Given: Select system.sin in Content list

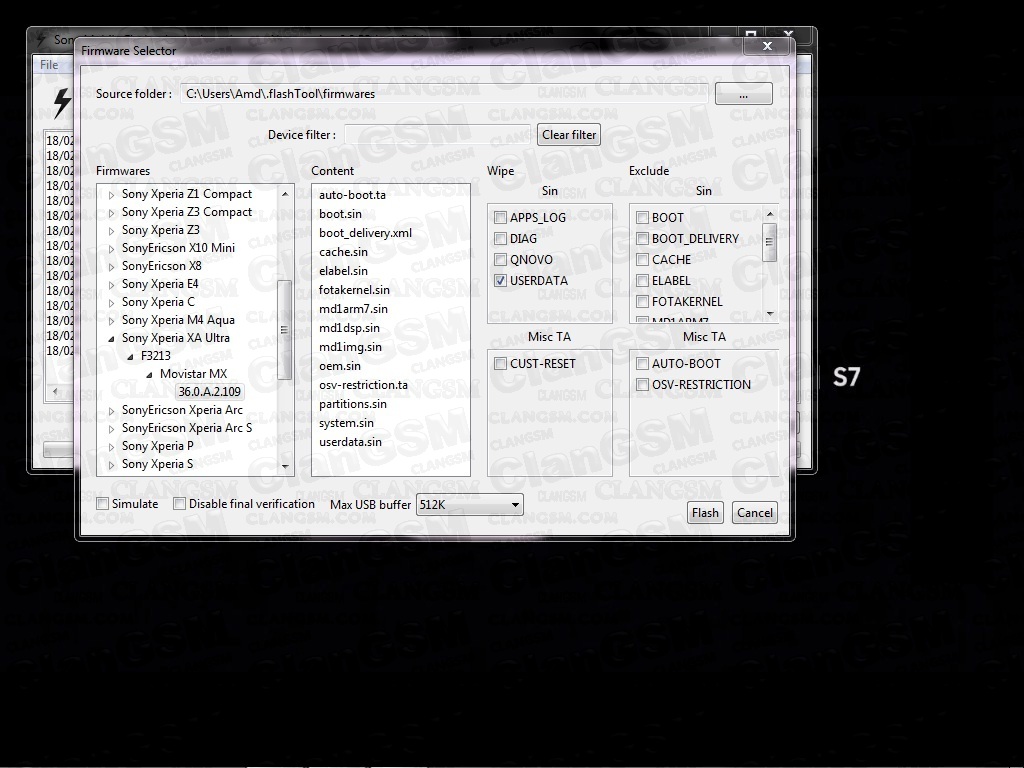Looking at the screenshot, I should click(x=346, y=423).
